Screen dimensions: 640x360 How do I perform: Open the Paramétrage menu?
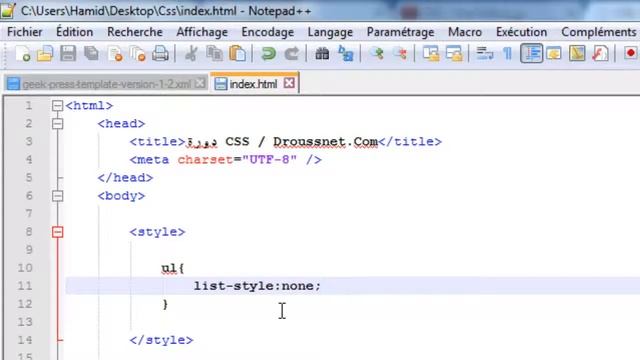tap(400, 32)
